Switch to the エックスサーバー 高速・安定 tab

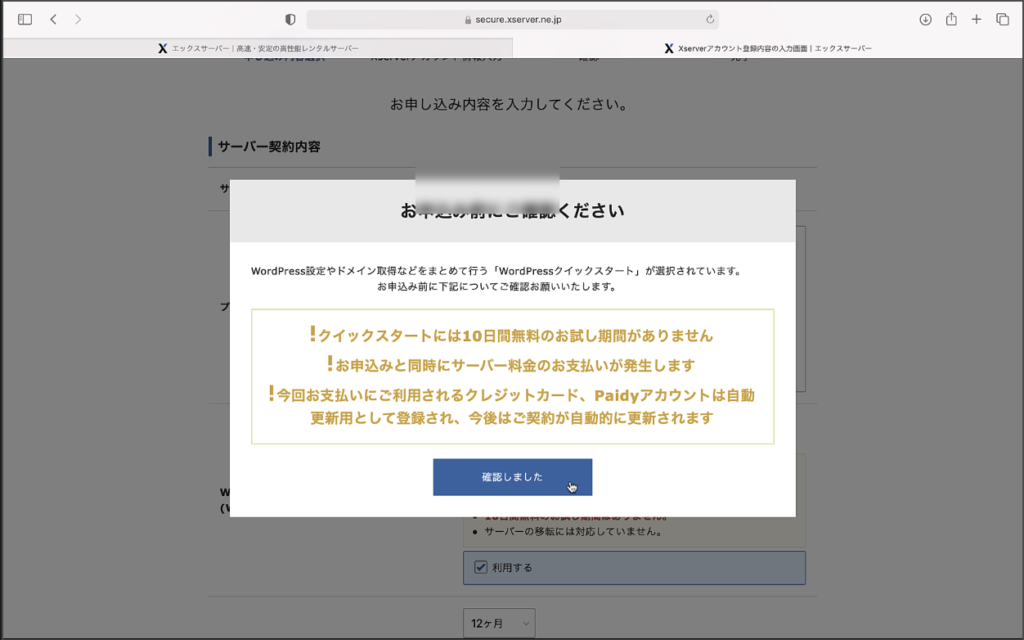pos(258,48)
